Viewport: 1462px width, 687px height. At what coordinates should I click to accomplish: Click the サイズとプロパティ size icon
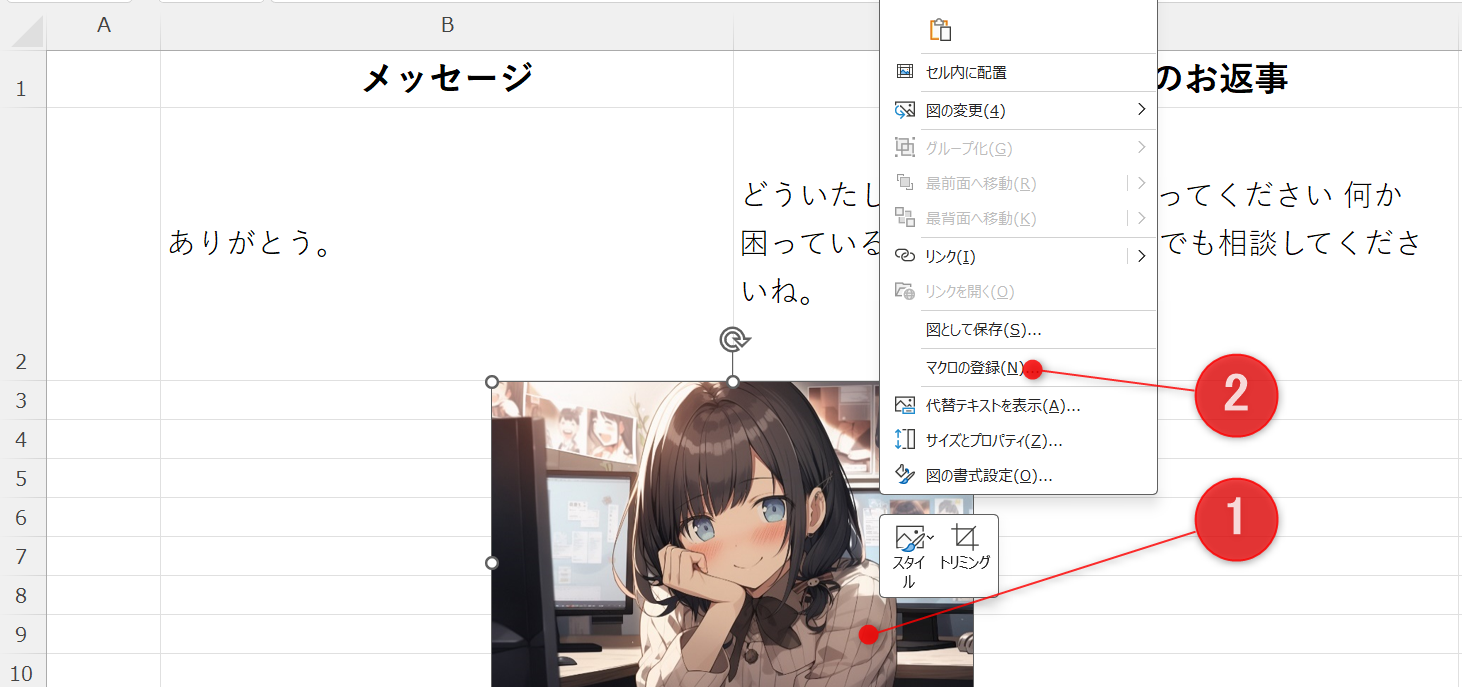click(x=904, y=440)
